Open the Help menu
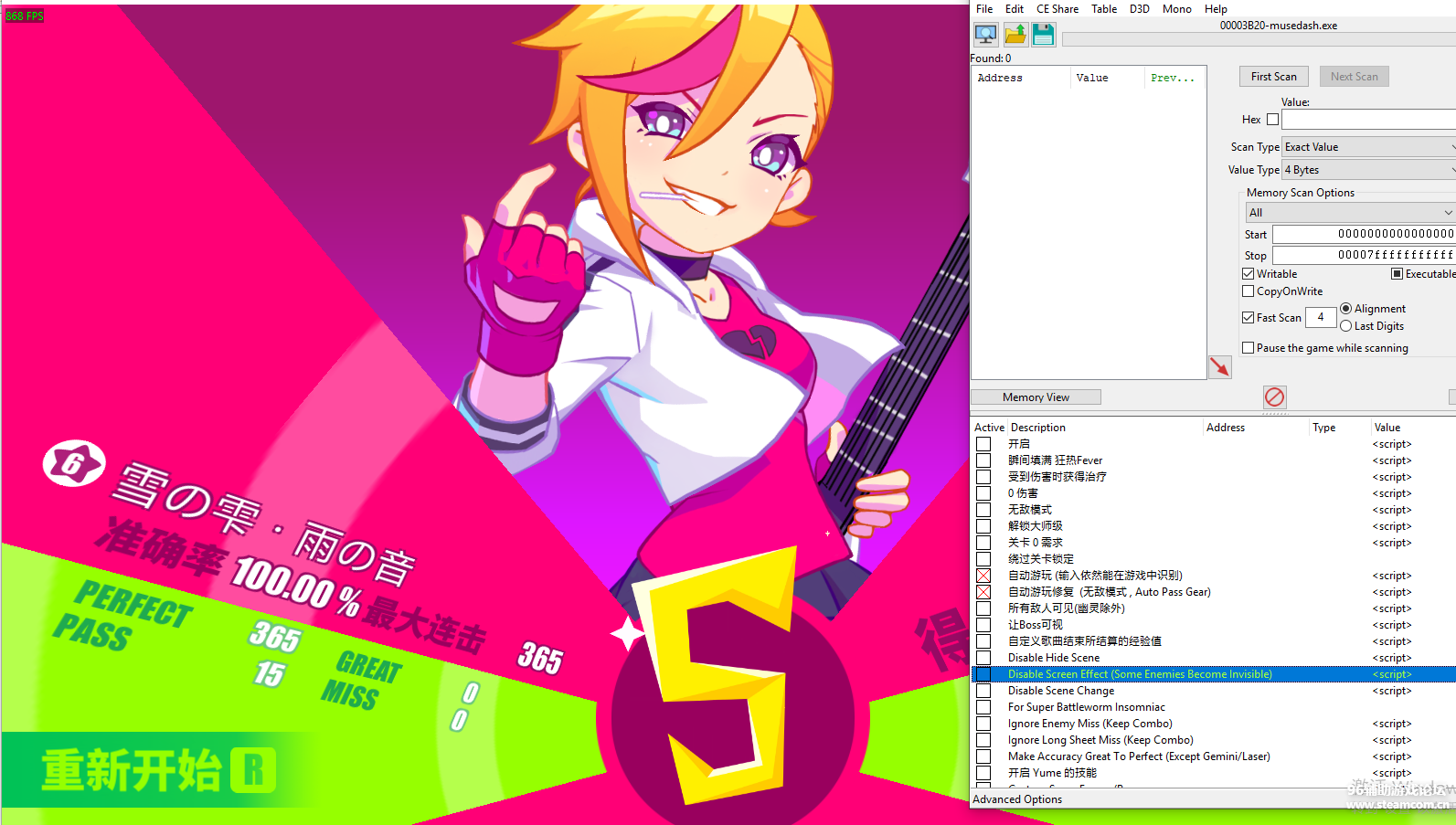 pos(1216,9)
